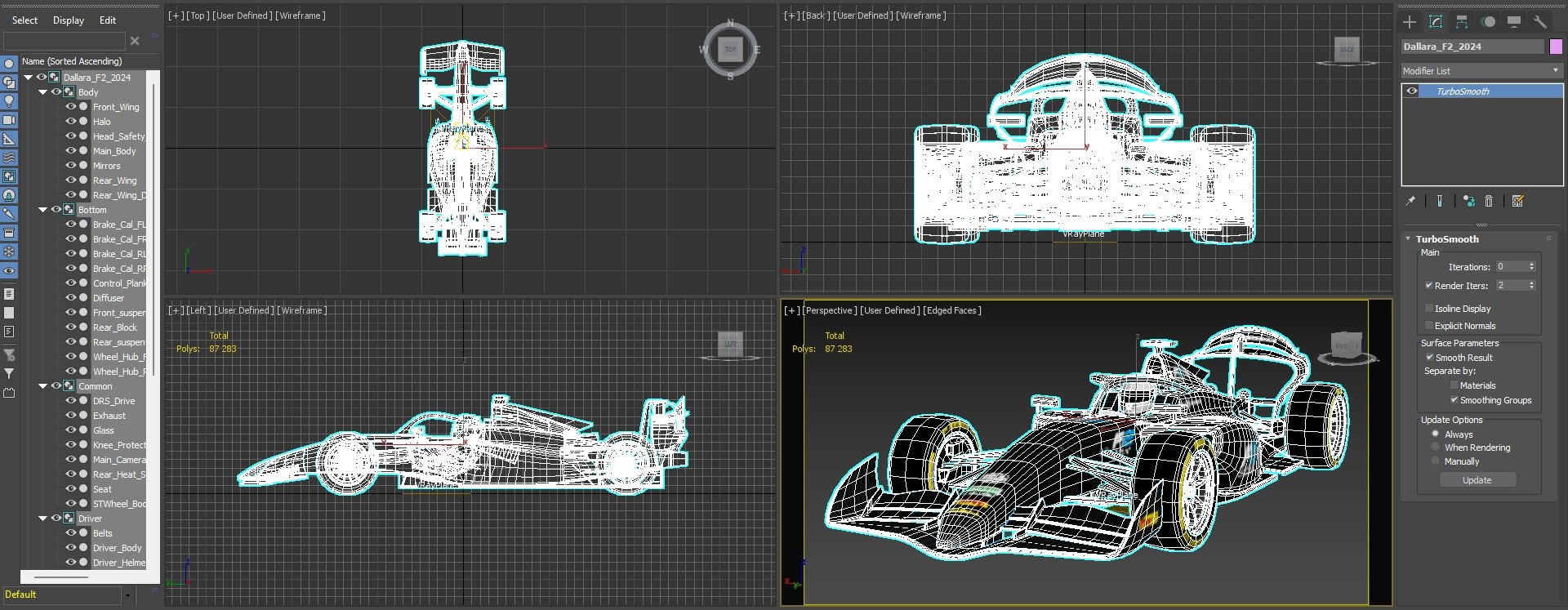This screenshot has width=1568, height=610.
Task: Select the When Rendering update option
Action: (x=1435, y=447)
